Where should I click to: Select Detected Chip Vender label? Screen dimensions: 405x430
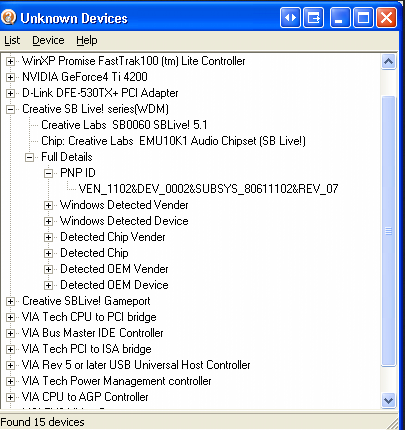[113, 237]
